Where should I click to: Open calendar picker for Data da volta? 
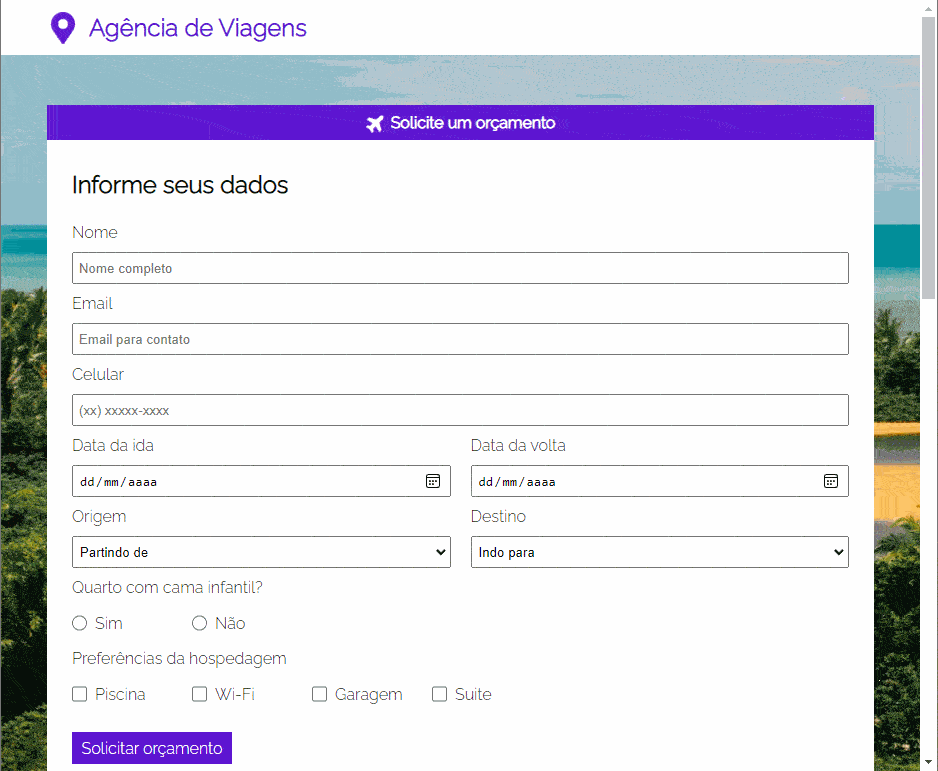pos(831,481)
